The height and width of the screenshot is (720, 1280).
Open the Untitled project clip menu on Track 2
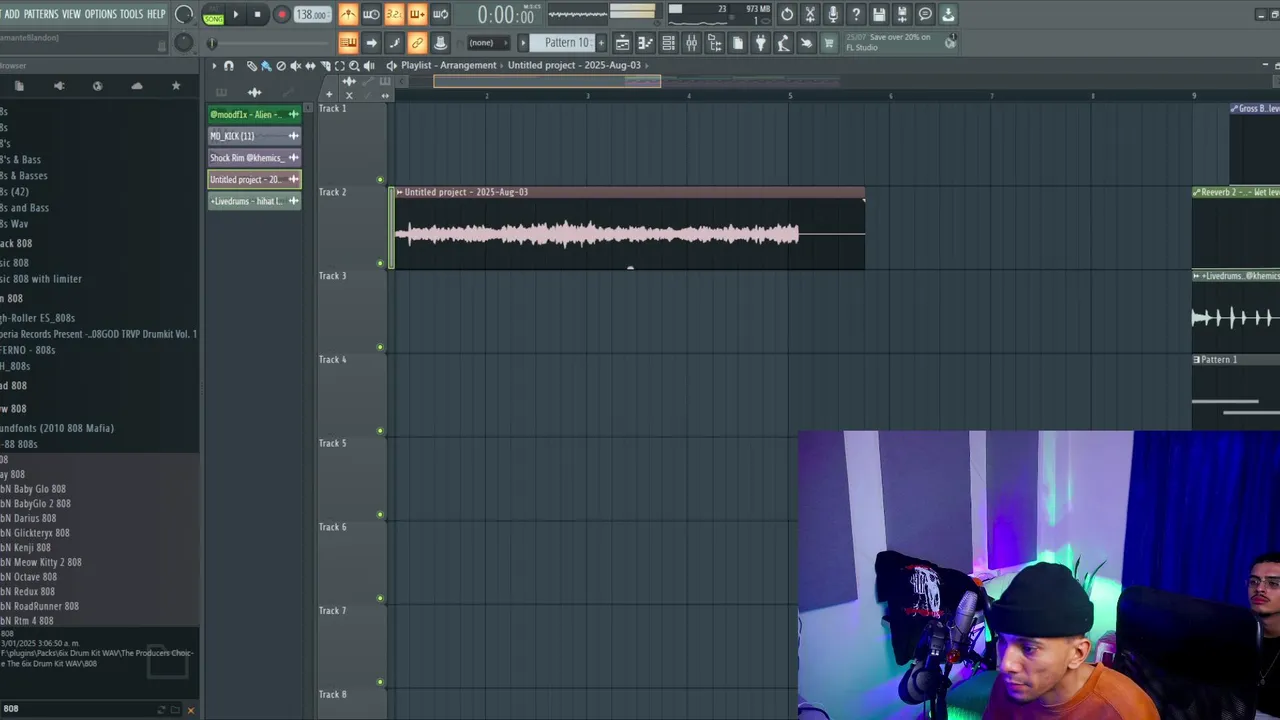coord(400,192)
